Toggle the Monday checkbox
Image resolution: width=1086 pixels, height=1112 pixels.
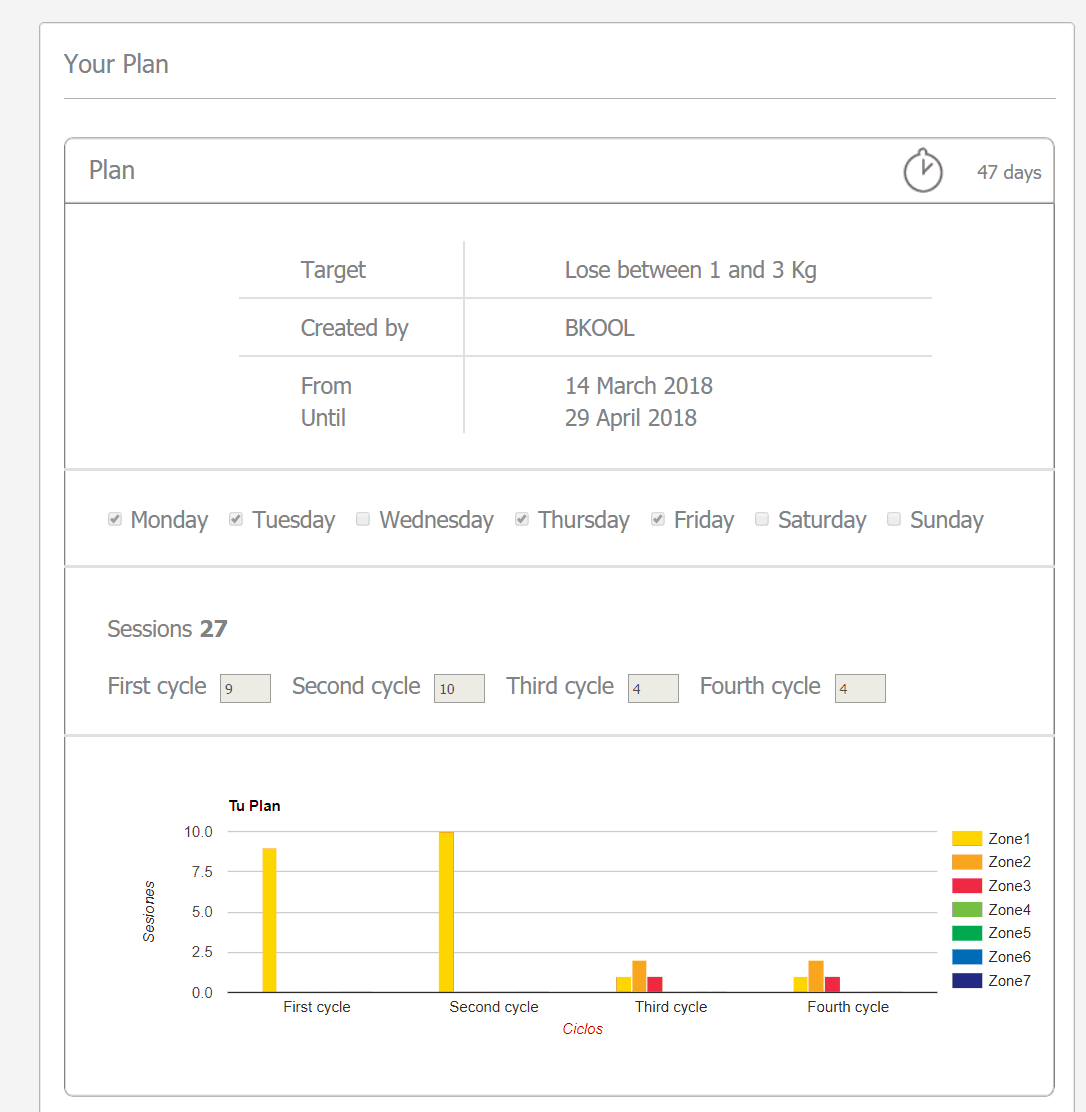click(x=115, y=519)
